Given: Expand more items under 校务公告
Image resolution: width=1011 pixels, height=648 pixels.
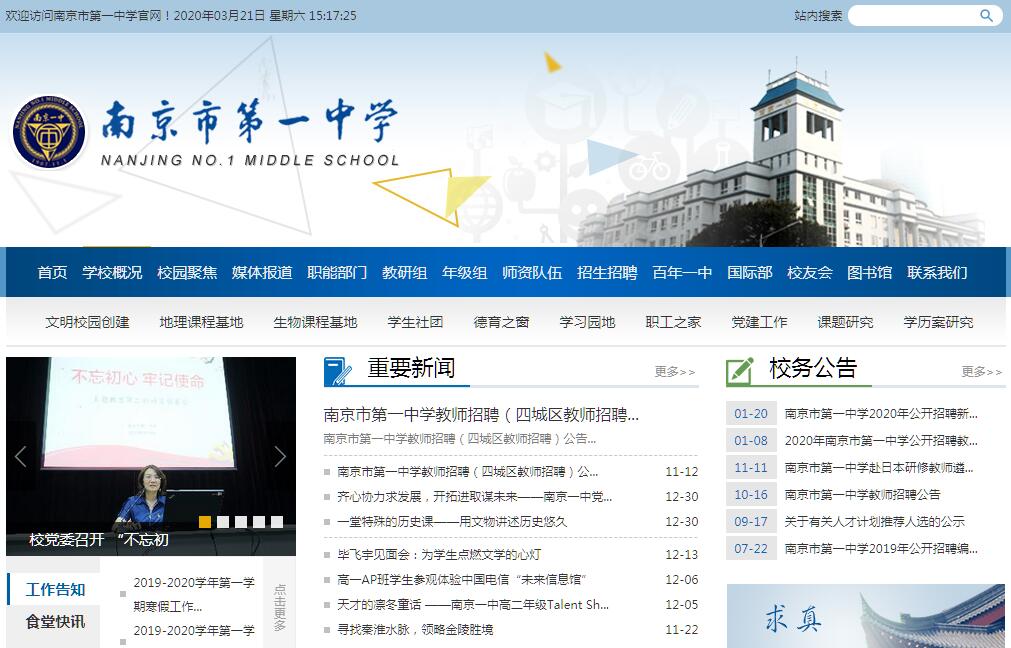Looking at the screenshot, I should (981, 372).
